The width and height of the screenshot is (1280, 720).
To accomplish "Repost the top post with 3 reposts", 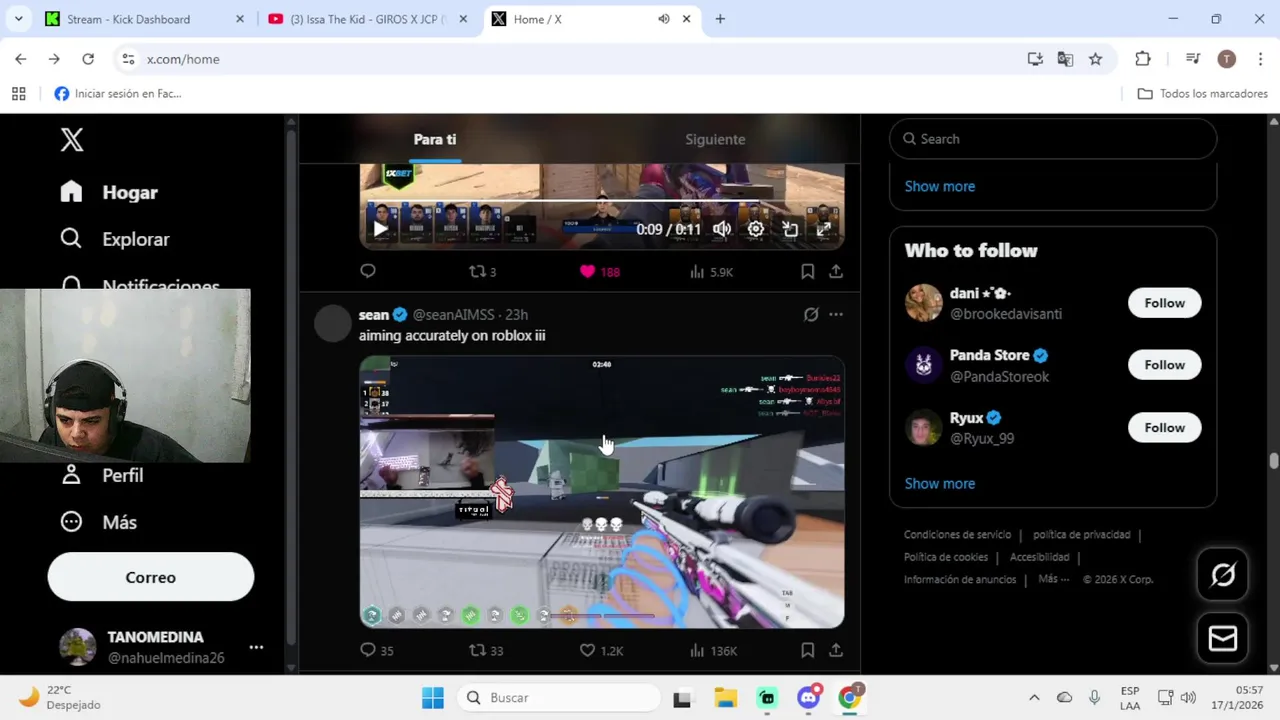I will pos(483,271).
